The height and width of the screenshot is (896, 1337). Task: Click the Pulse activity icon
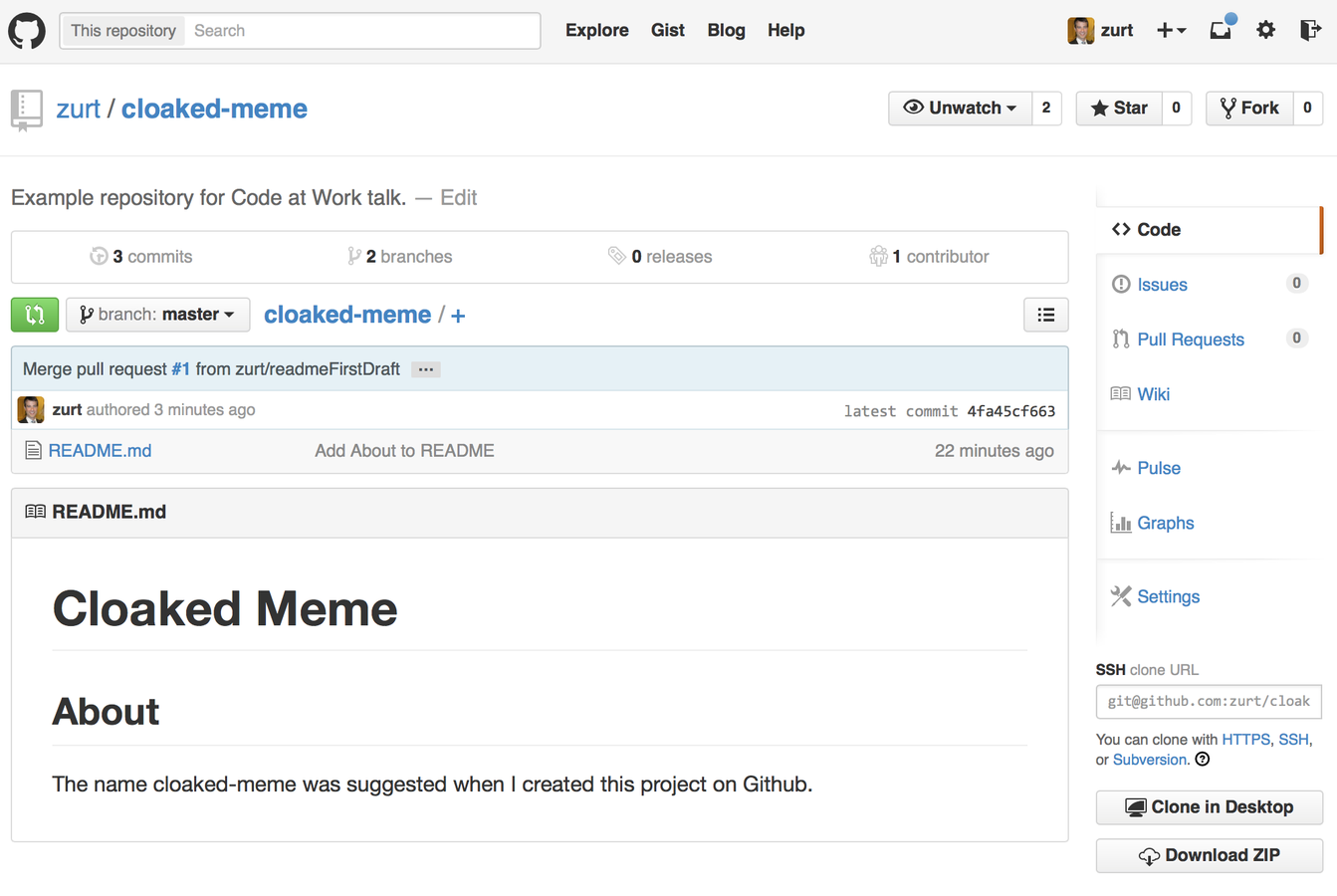click(1121, 467)
